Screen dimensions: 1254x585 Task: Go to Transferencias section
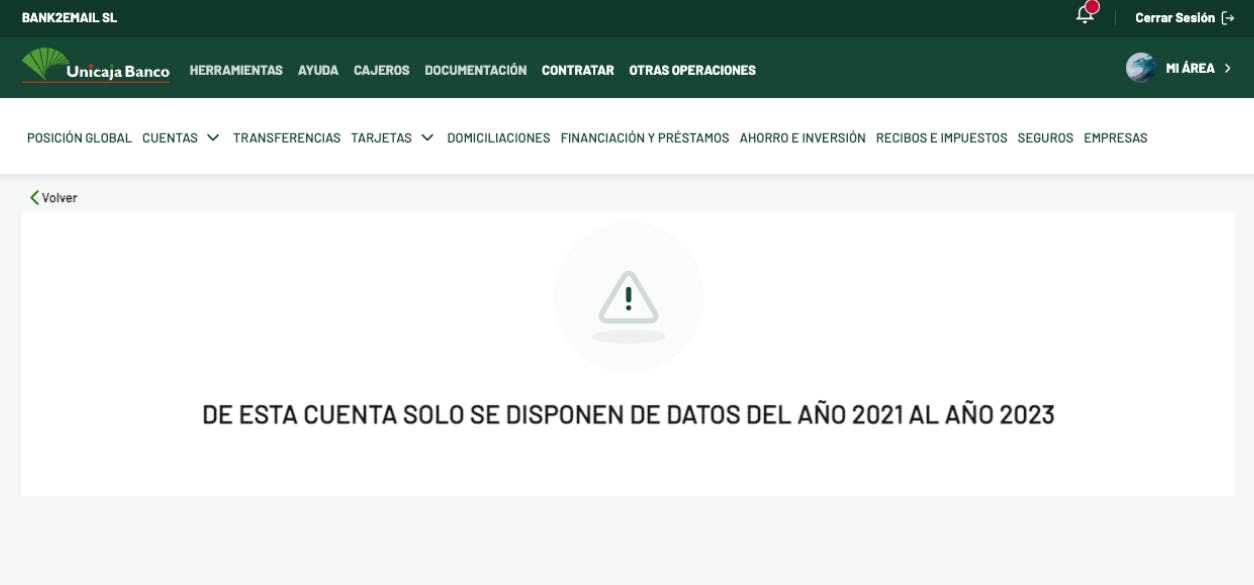287,138
